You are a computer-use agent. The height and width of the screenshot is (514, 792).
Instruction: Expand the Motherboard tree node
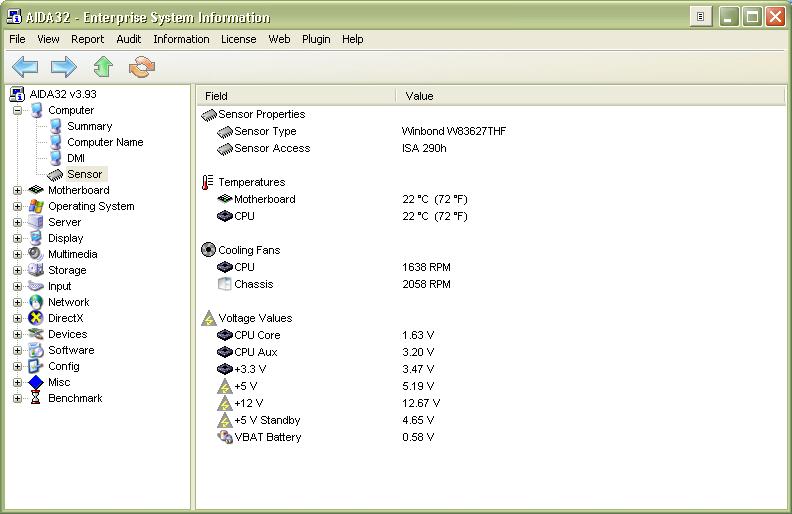tap(18, 190)
